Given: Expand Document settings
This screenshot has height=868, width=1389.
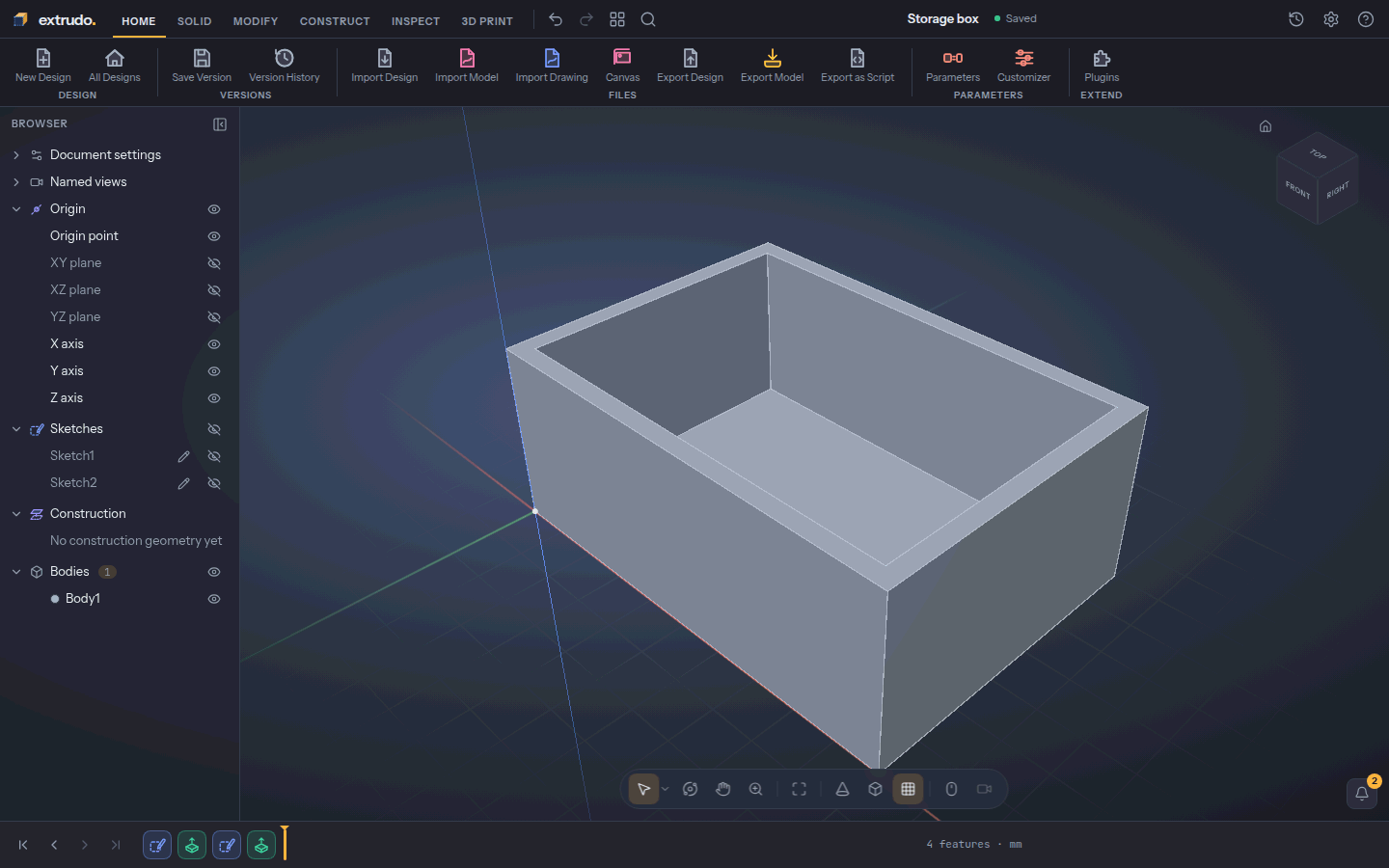Looking at the screenshot, I should (16, 155).
